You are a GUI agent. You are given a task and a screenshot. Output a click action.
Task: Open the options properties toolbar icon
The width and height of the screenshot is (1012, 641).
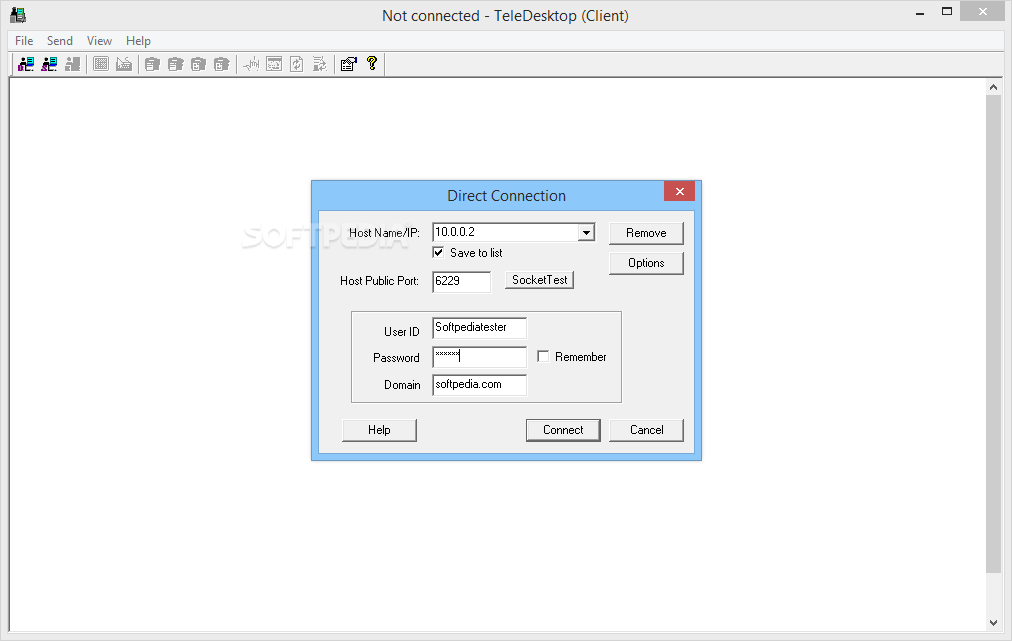349,64
